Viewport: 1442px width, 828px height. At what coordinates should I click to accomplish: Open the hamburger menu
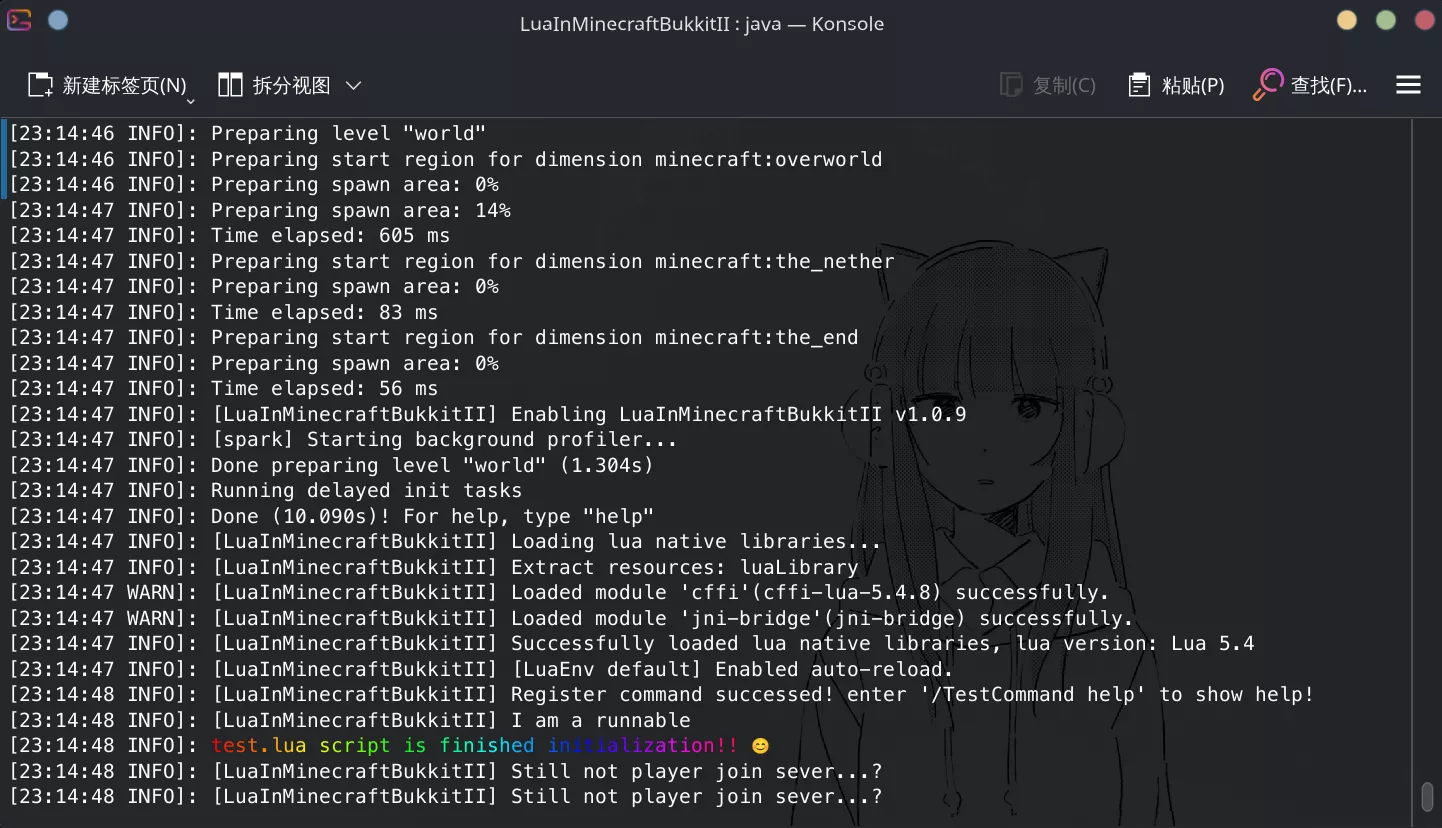pyautogui.click(x=1408, y=86)
